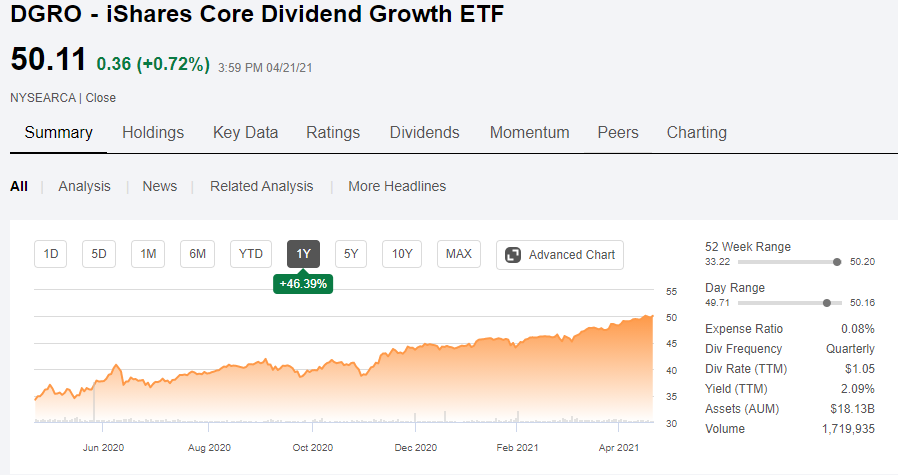898x475 pixels.
Task: Click the Quarterly dividend frequency value
Action: (x=850, y=349)
